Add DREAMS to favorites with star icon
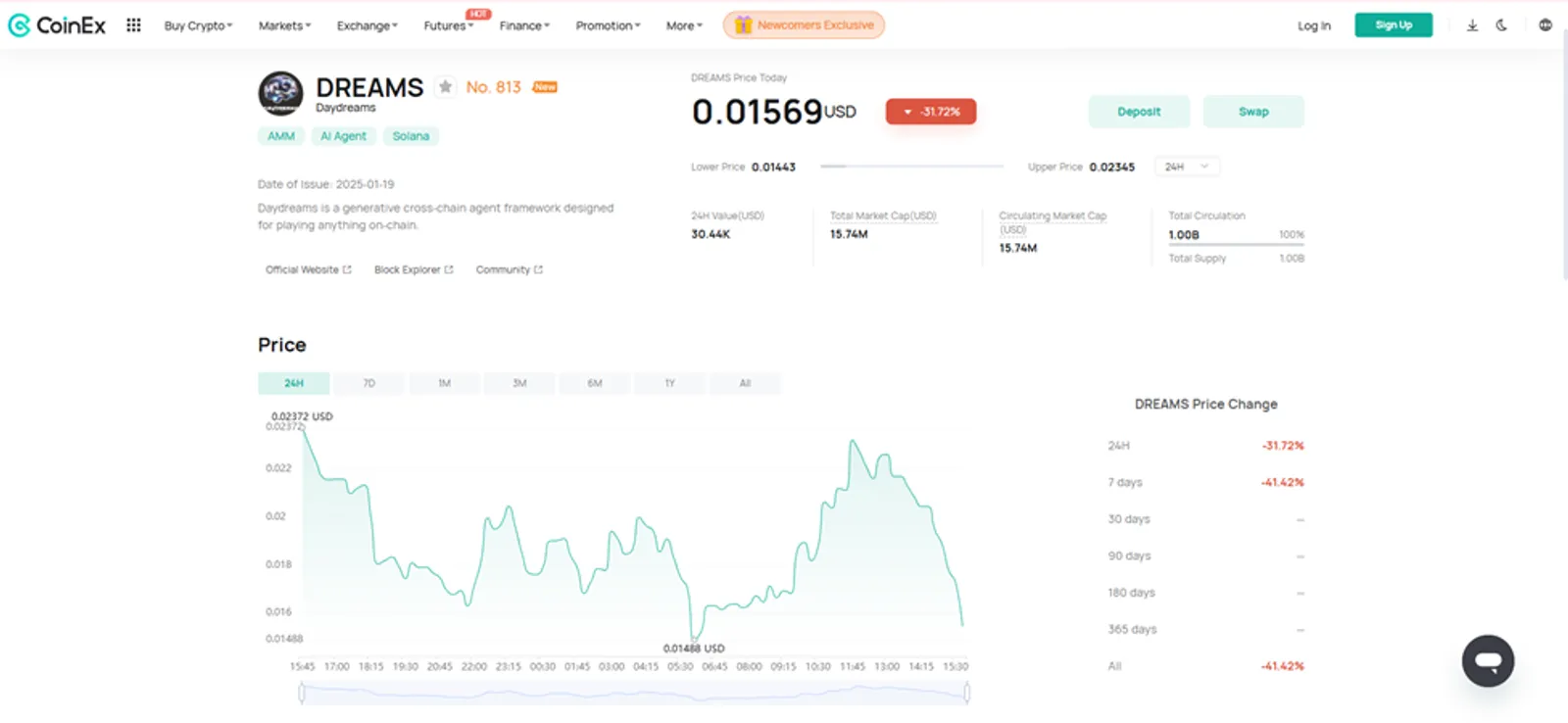This screenshot has height=723, width=1568. (445, 87)
